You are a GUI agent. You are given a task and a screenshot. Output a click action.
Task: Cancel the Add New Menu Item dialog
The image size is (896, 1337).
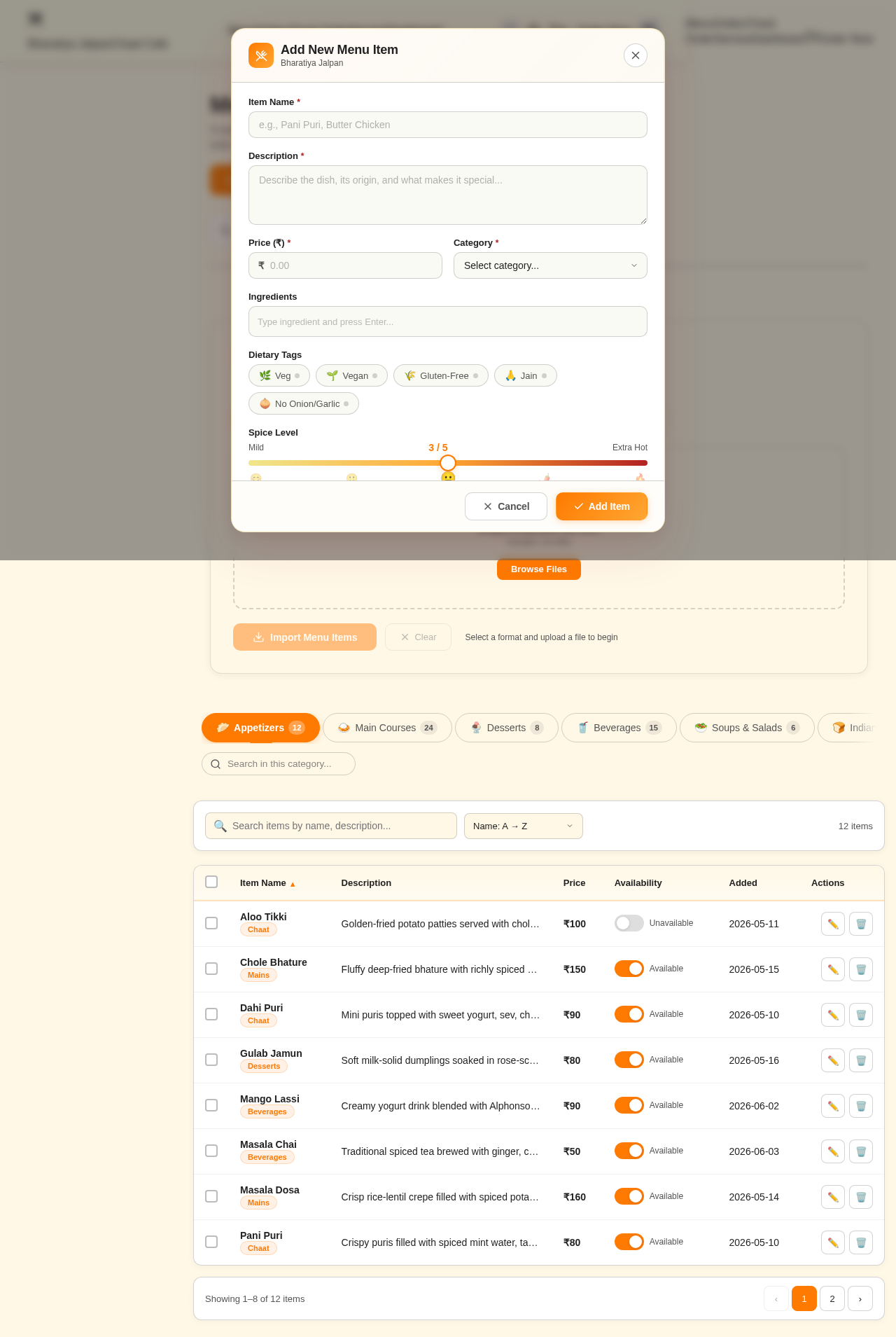(x=506, y=506)
